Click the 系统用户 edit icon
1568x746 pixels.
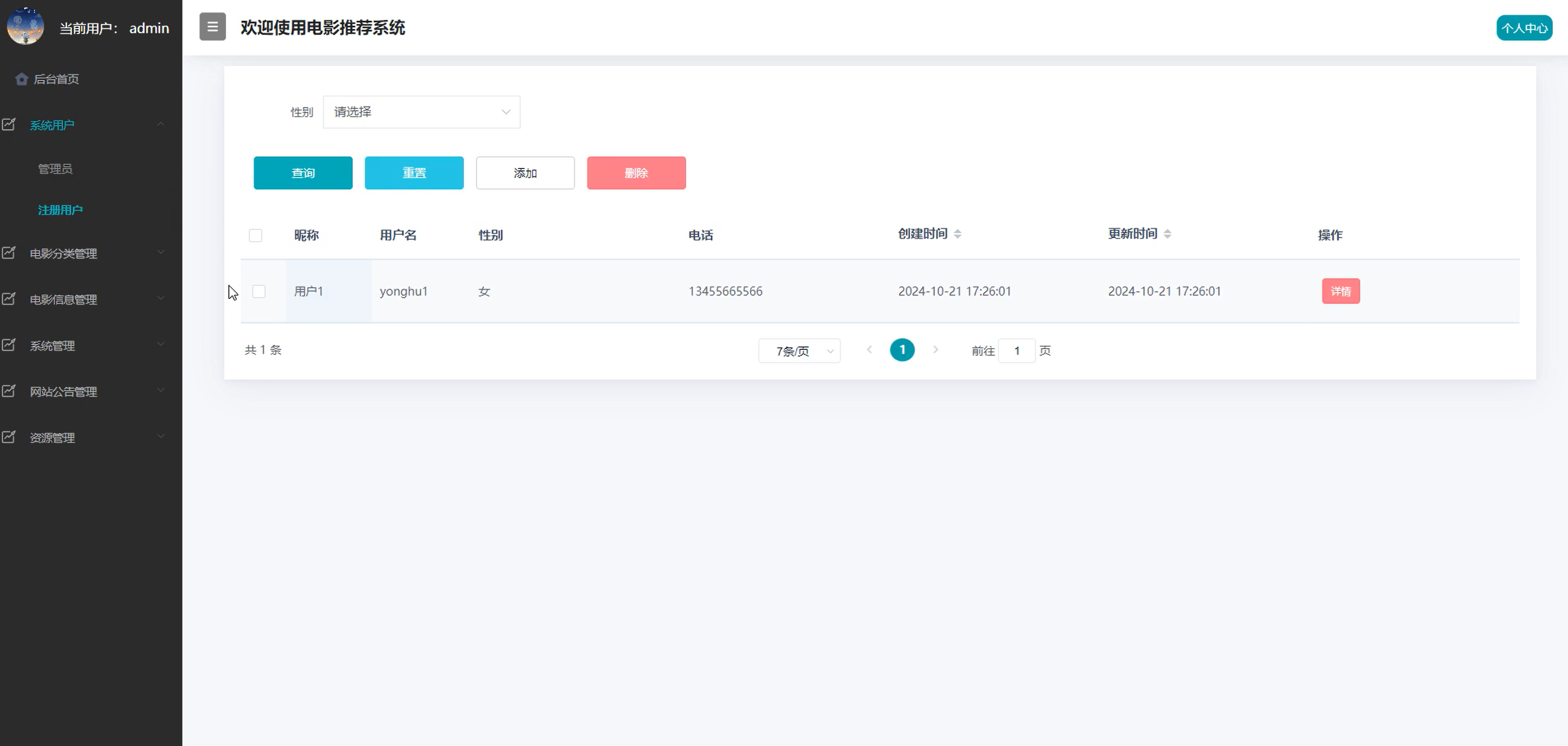click(x=9, y=124)
